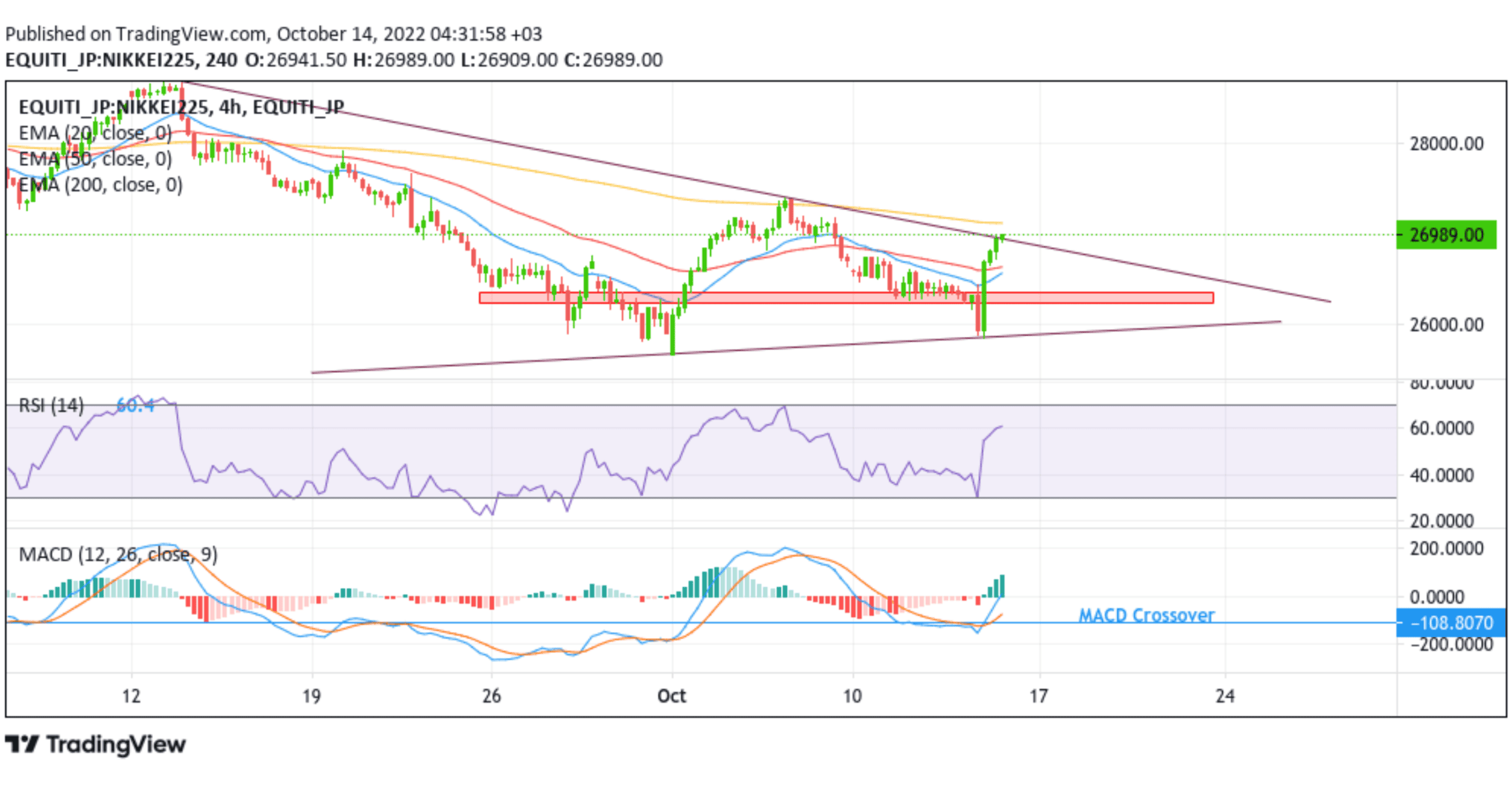Click the '26' date on the time axis
The image size is (1512, 787).
point(491,696)
